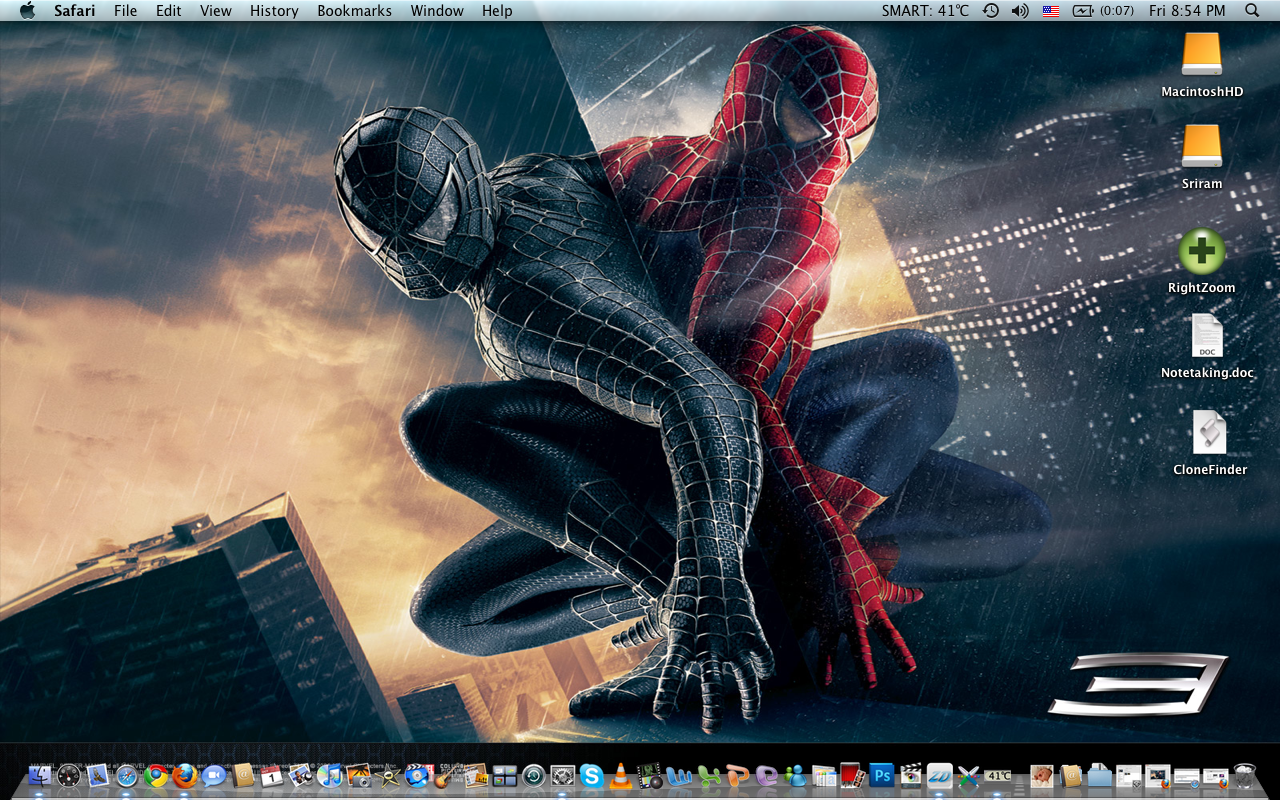Open the US flag input menu
The image size is (1280, 800).
point(1050,11)
